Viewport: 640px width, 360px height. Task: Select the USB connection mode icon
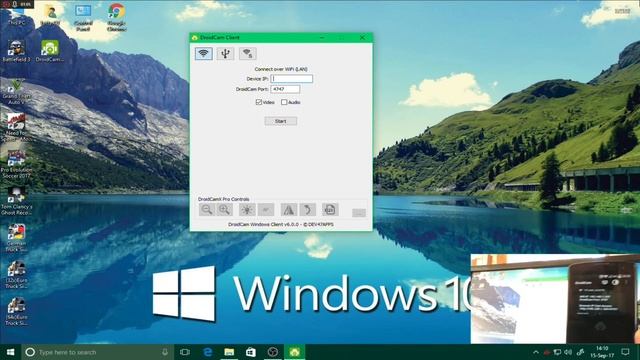(x=225, y=53)
